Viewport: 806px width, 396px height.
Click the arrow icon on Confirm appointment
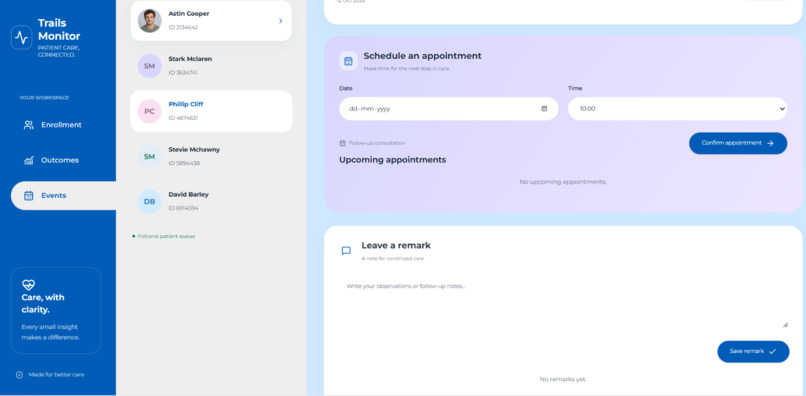(x=770, y=143)
